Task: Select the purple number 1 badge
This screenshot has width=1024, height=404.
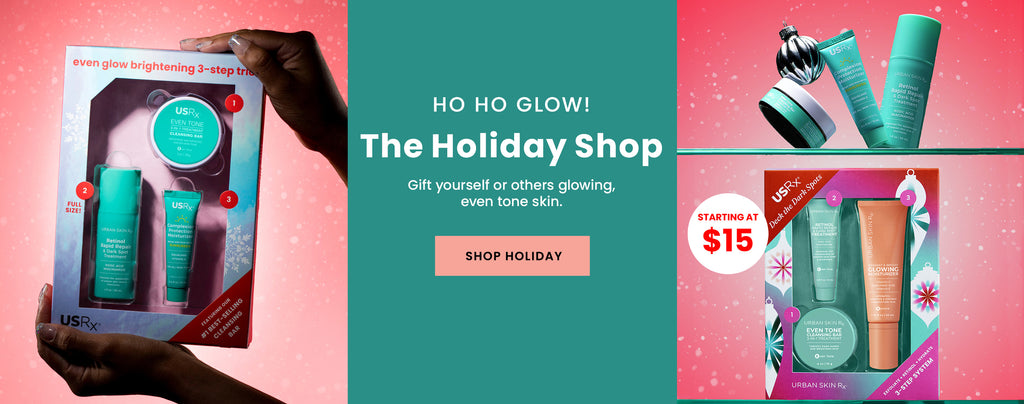Action: (793, 315)
